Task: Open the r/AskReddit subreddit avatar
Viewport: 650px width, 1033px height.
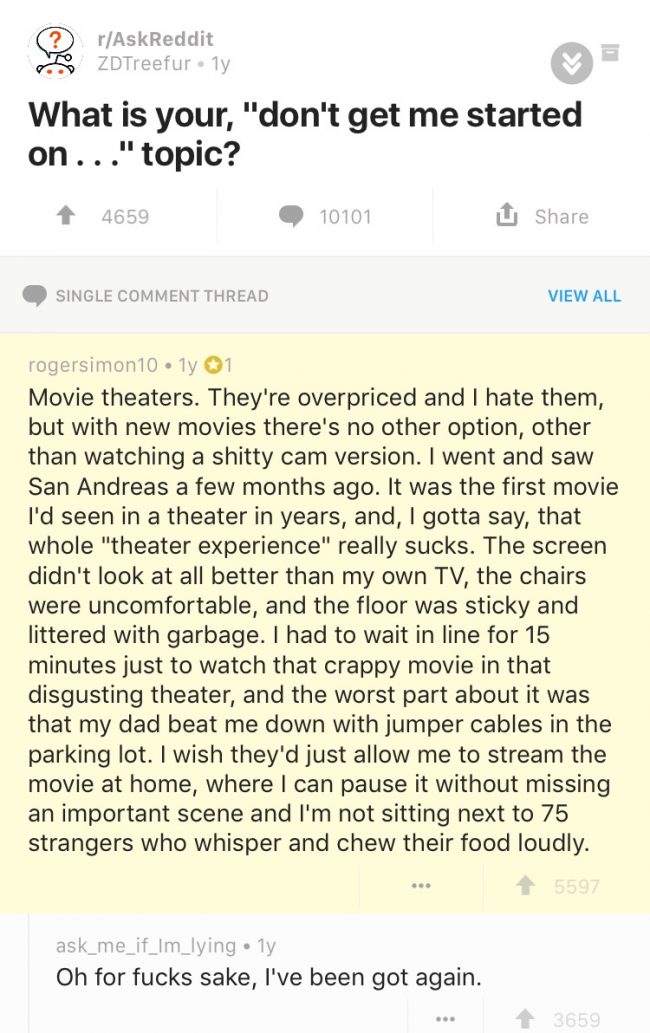Action: pos(55,51)
